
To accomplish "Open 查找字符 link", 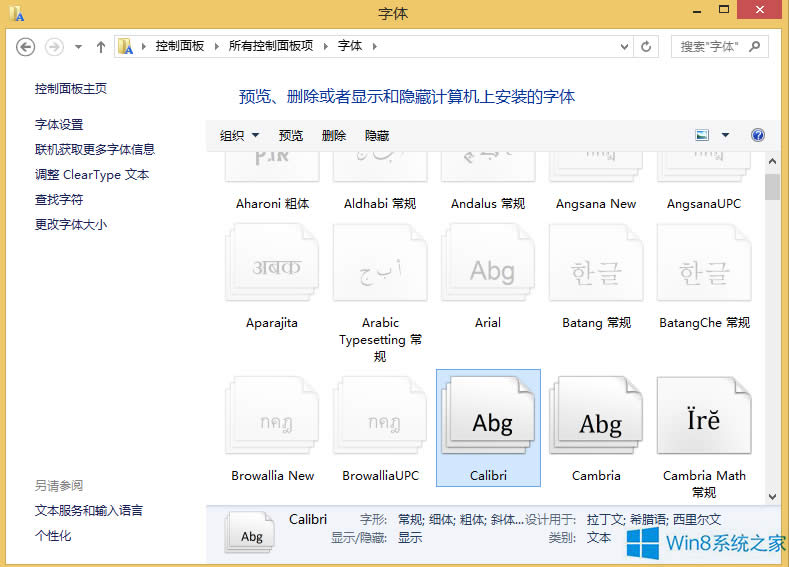I will pos(59,200).
